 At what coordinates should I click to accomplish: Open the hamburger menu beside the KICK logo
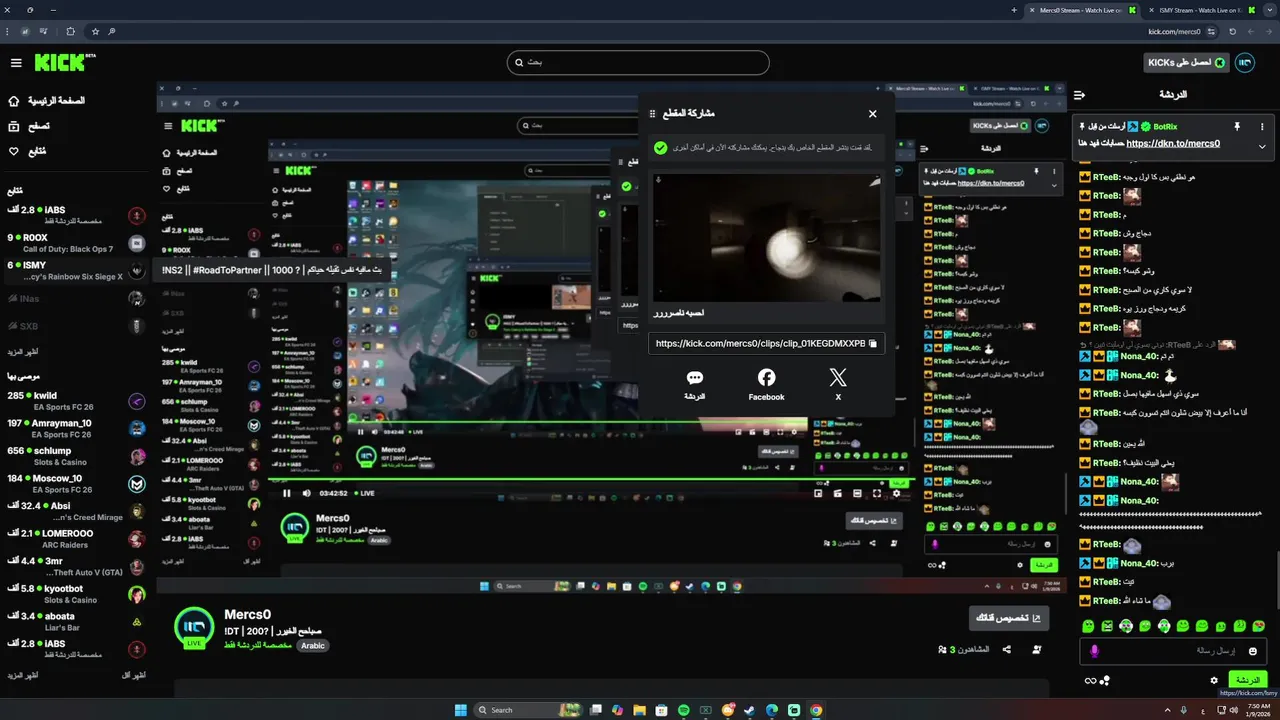point(16,63)
